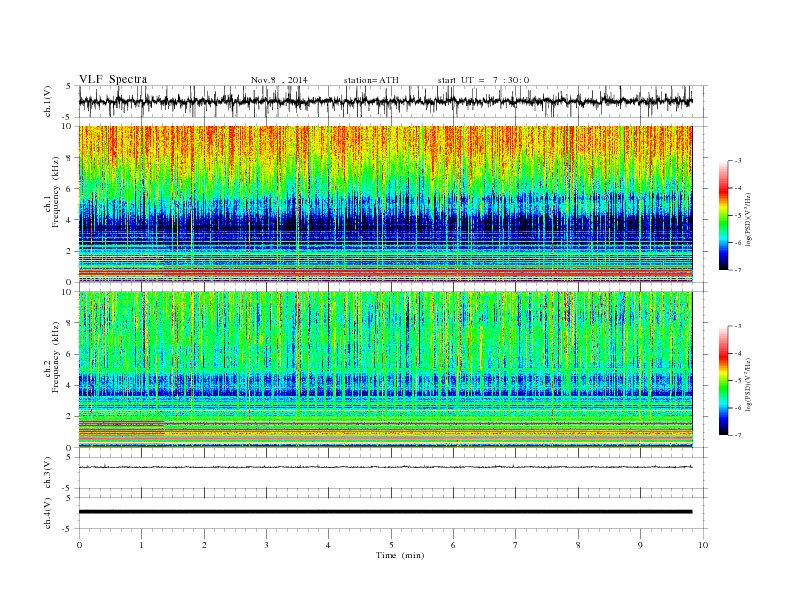The image size is (792, 612).
Task: Click the "6" kHz tick of ch.2 spectrogram
Action: point(70,354)
